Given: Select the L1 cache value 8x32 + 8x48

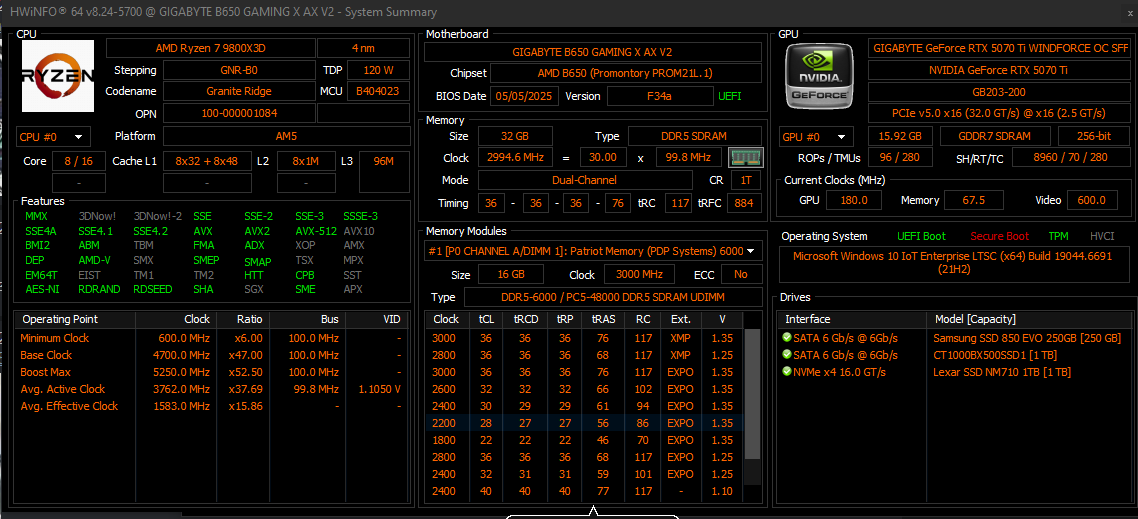Looking at the screenshot, I should pyautogui.click(x=208, y=161).
